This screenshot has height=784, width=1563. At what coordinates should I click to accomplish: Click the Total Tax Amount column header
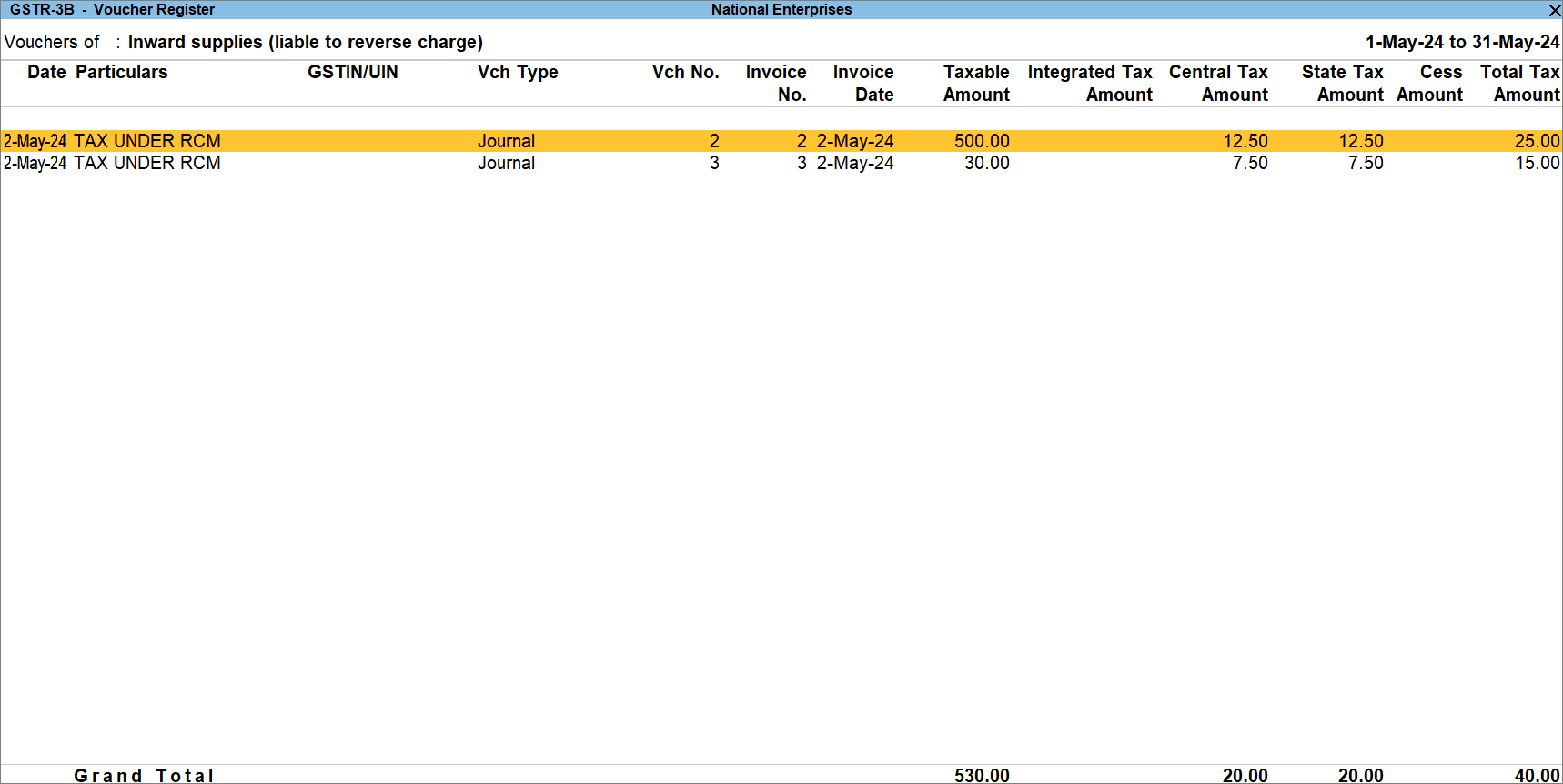click(x=1519, y=83)
